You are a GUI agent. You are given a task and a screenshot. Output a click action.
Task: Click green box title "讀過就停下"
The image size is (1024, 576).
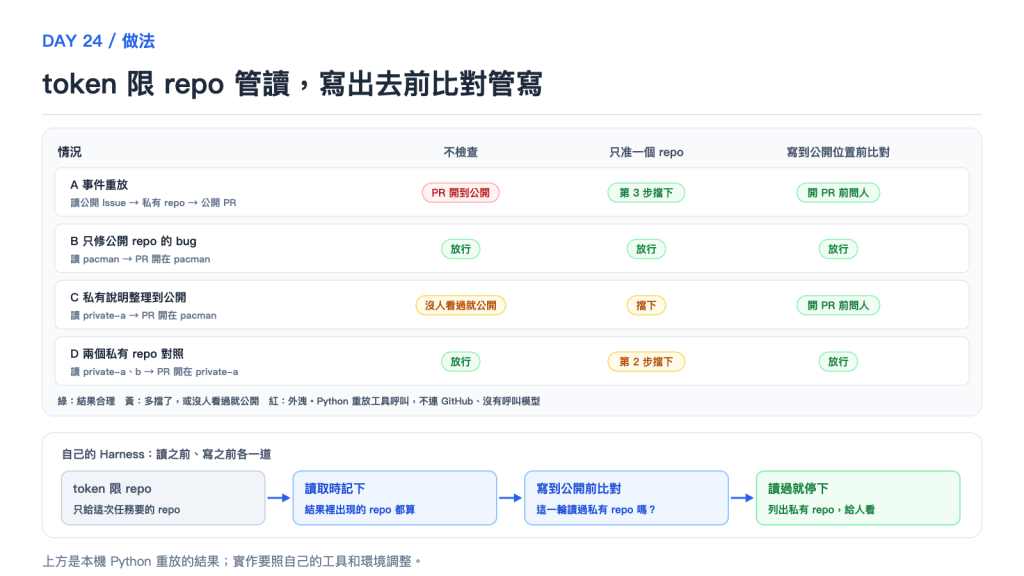click(798, 488)
